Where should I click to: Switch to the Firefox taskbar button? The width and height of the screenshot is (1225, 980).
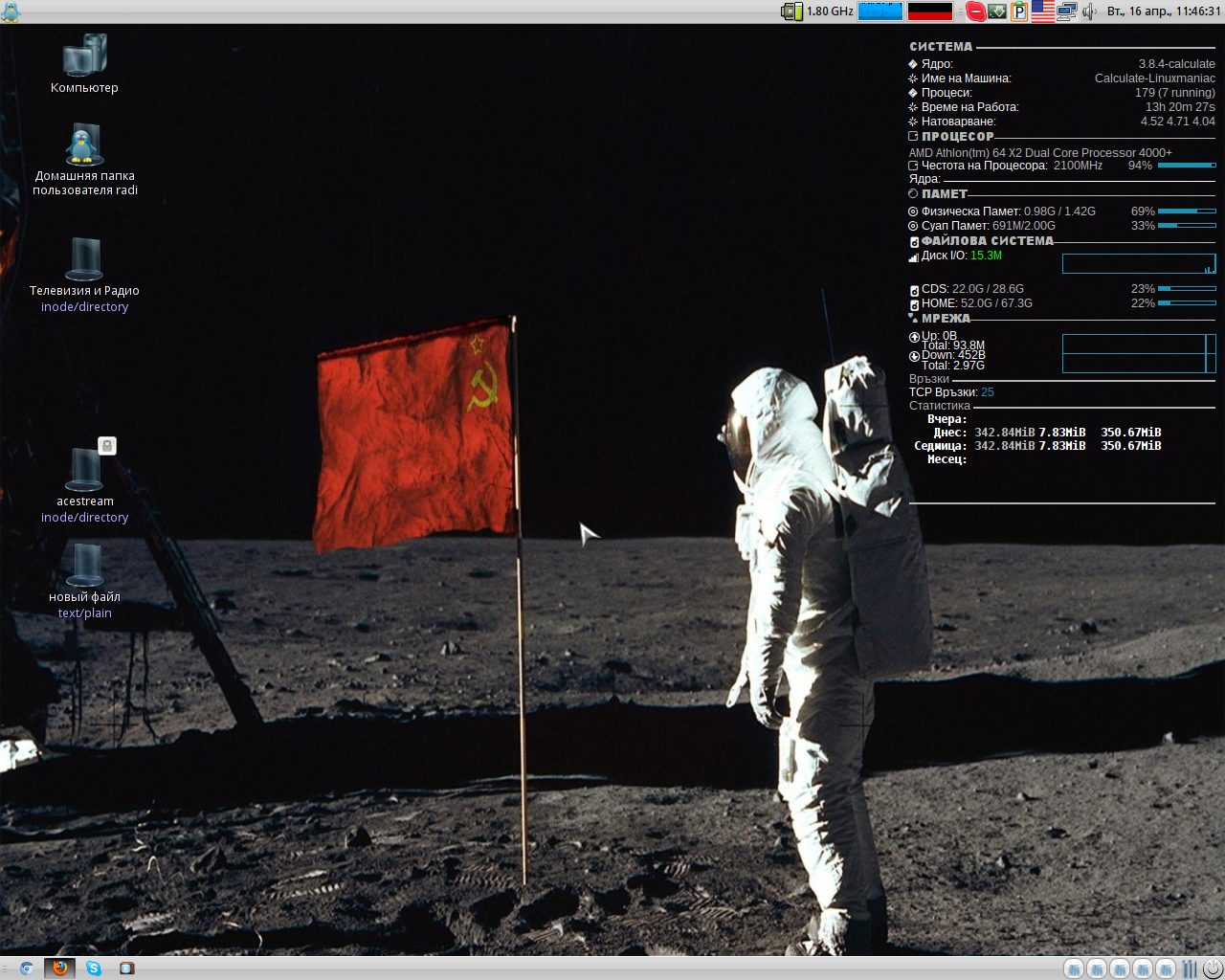click(x=60, y=969)
